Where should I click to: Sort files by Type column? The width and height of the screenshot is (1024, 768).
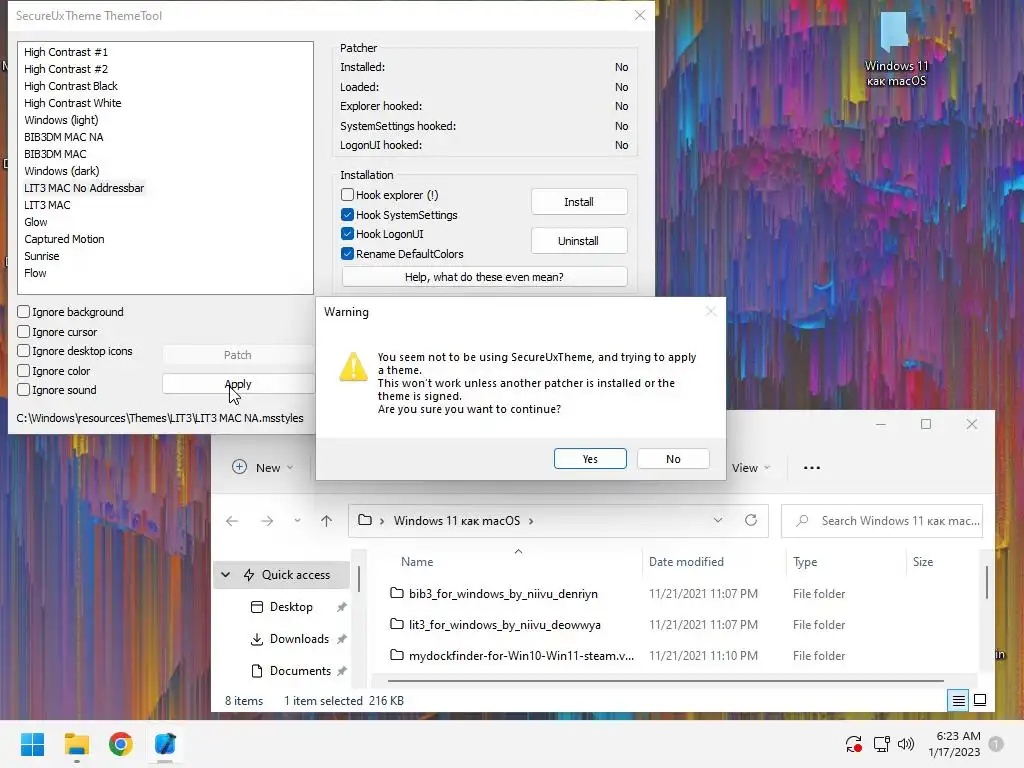(805, 562)
